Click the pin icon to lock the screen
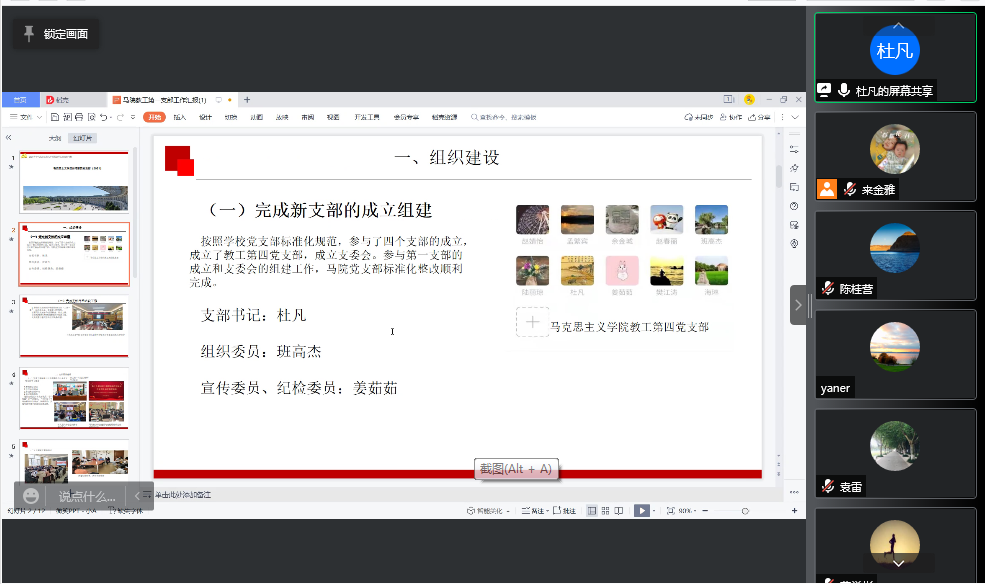 (x=29, y=34)
